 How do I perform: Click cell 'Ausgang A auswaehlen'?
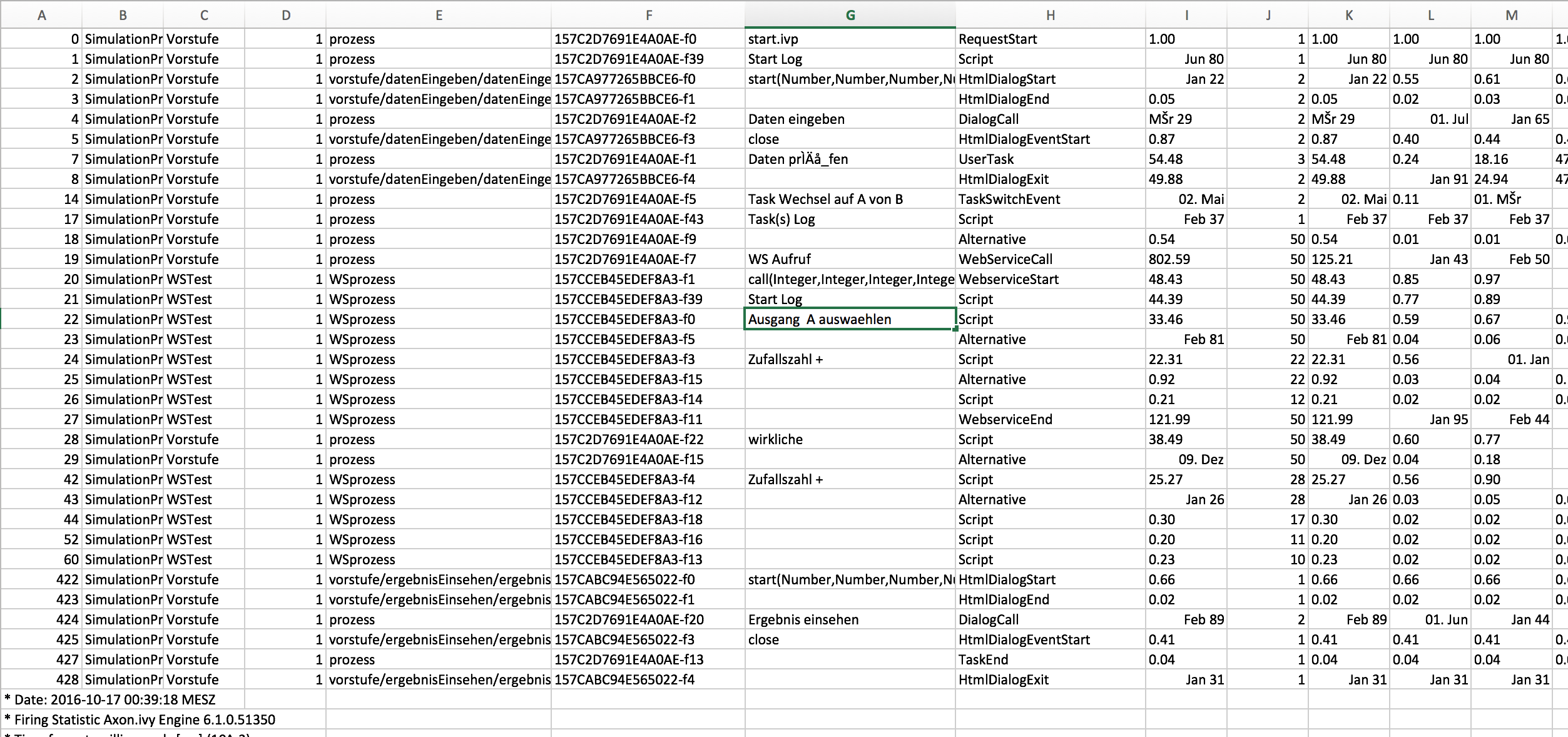coord(850,319)
